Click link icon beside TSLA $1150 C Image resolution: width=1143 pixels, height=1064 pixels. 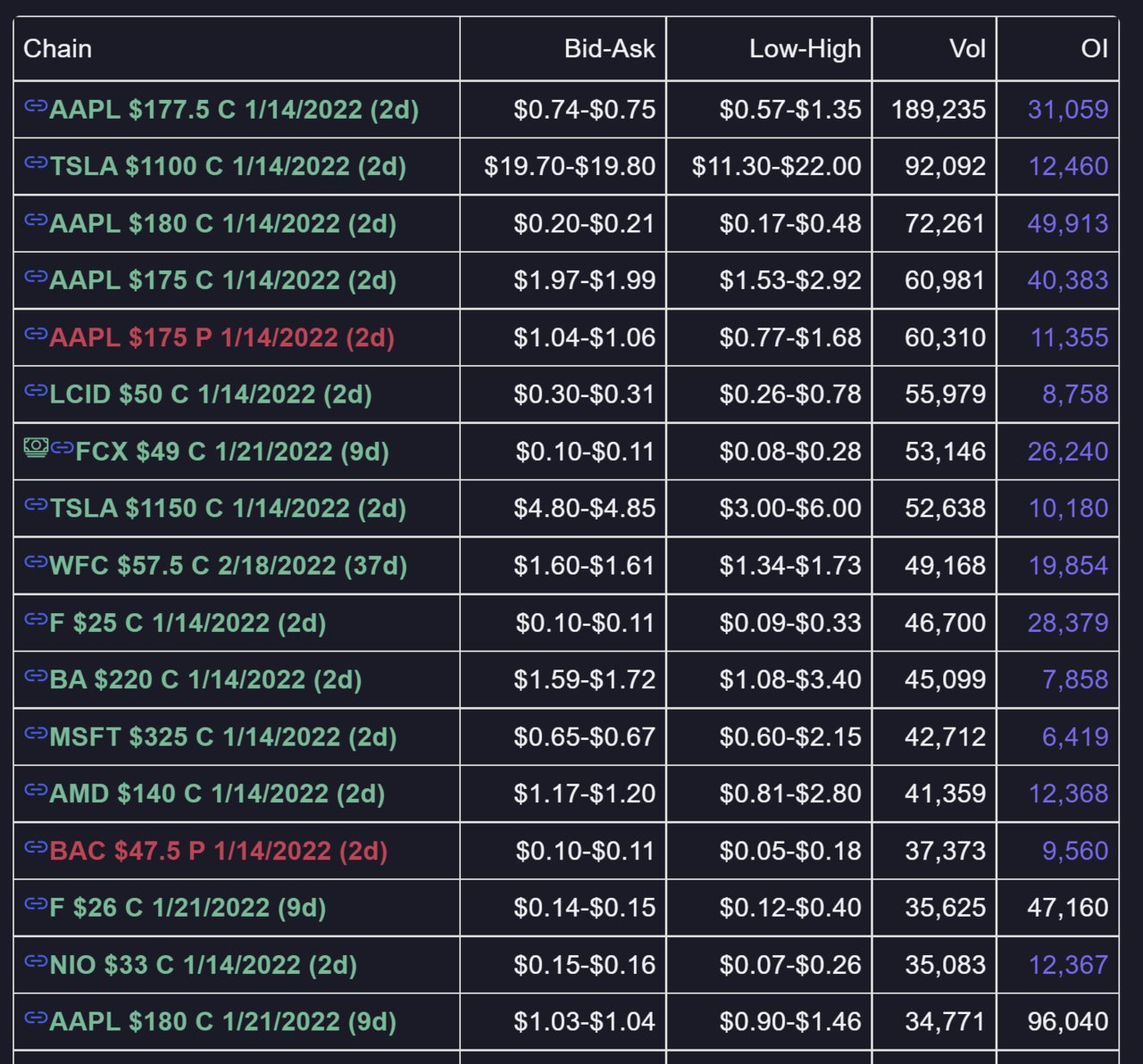(36, 504)
